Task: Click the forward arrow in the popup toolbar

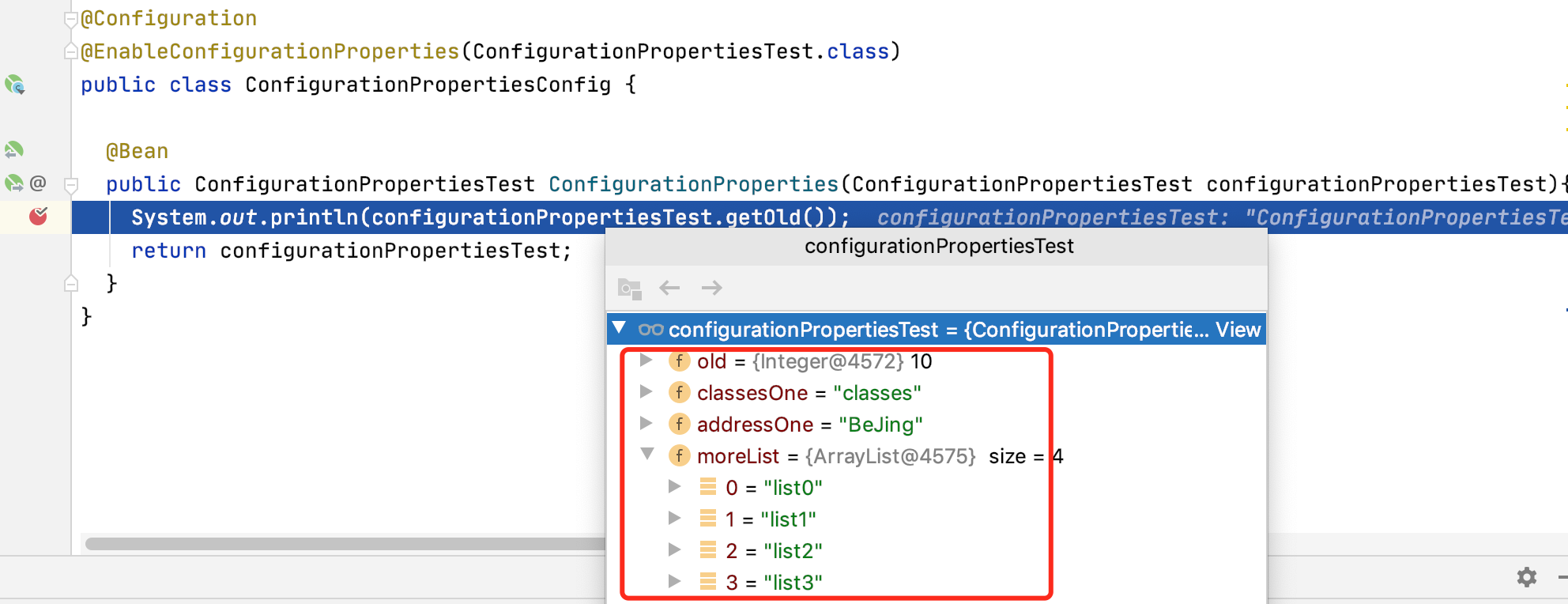Action: [x=712, y=288]
